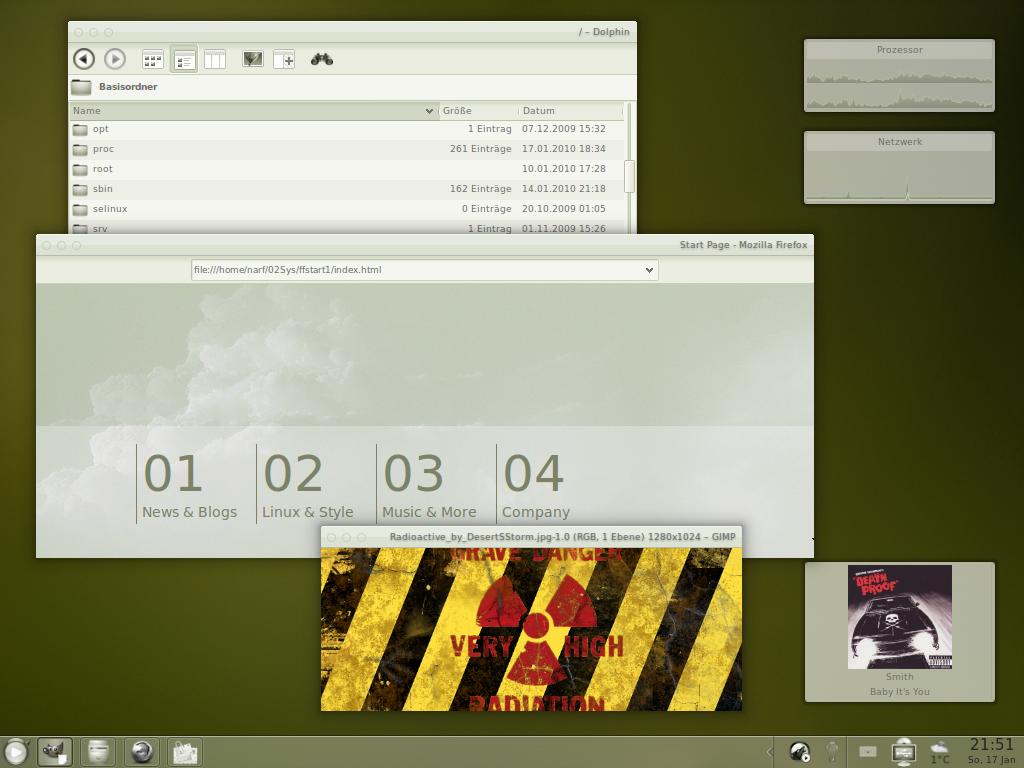Click the Death Proof album cover
This screenshot has width=1024, height=768.
[899, 617]
